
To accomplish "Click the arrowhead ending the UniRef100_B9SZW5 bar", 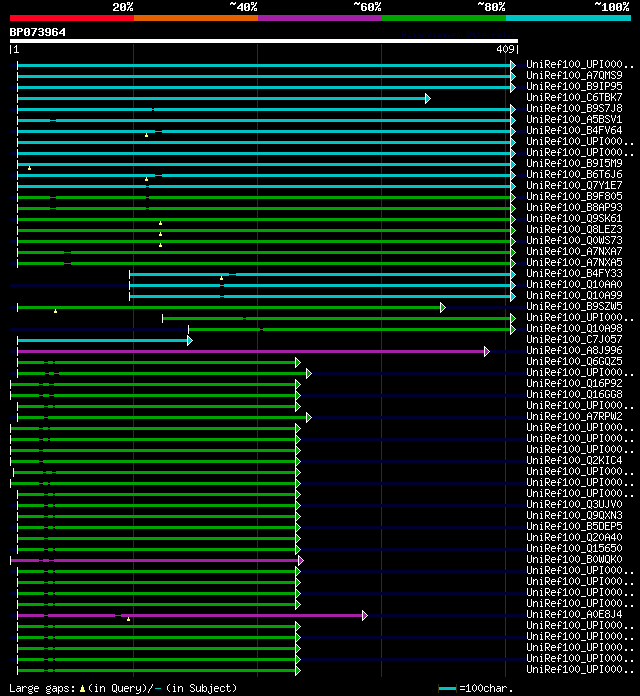I will pyautogui.click(x=442, y=307).
